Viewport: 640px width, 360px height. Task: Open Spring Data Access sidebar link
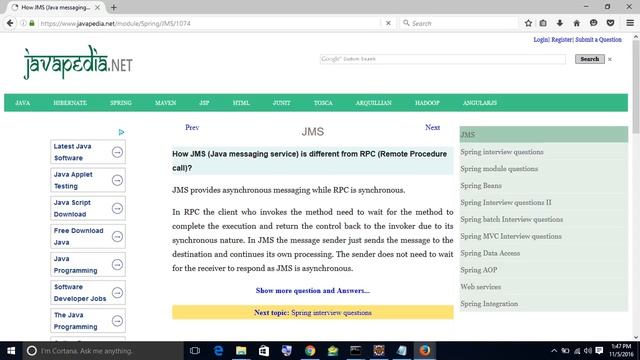(x=490, y=253)
